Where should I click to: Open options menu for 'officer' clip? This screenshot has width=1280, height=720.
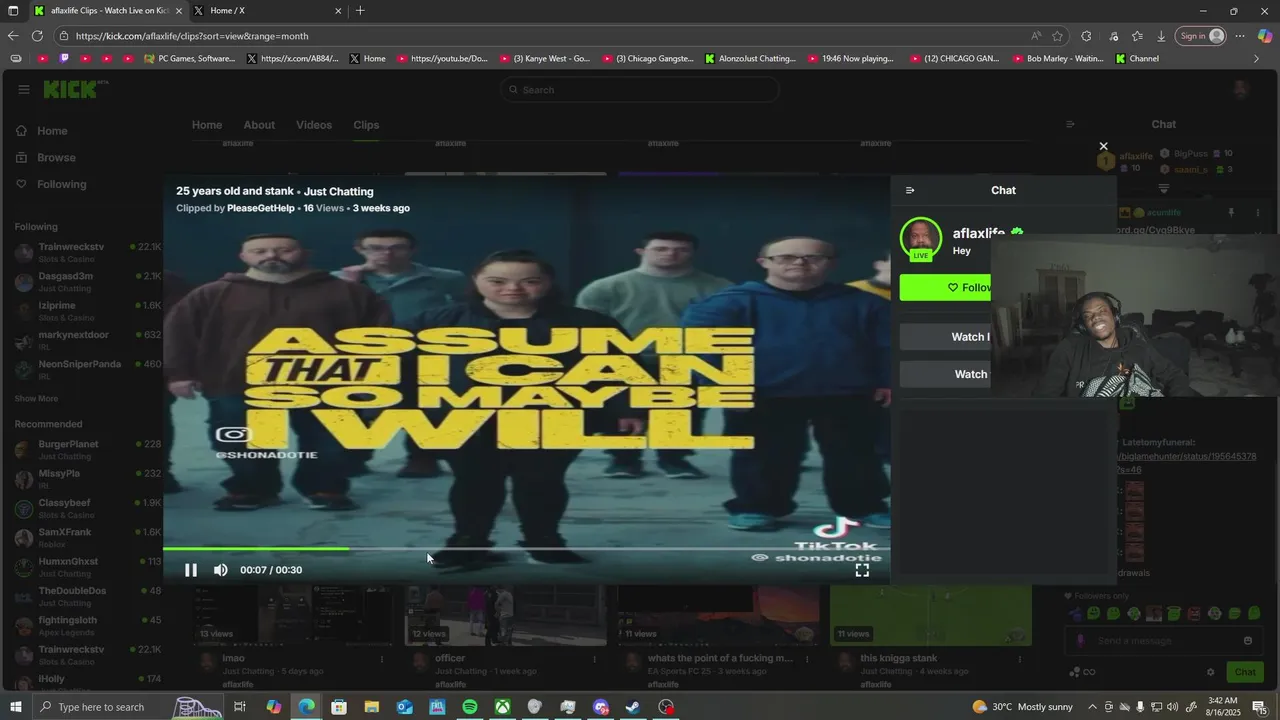pos(595,659)
